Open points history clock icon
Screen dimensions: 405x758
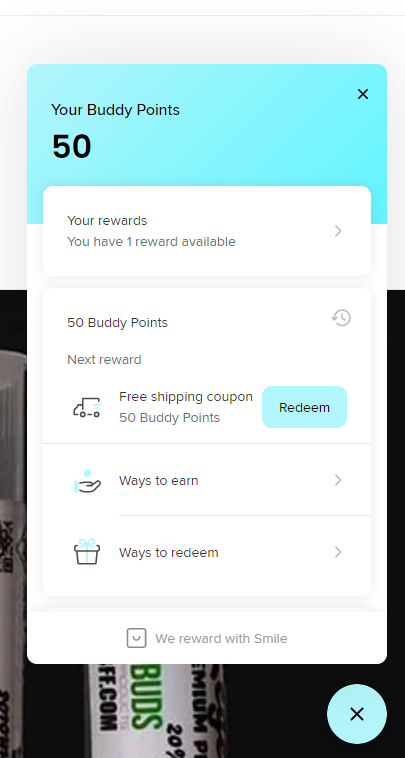tap(341, 318)
